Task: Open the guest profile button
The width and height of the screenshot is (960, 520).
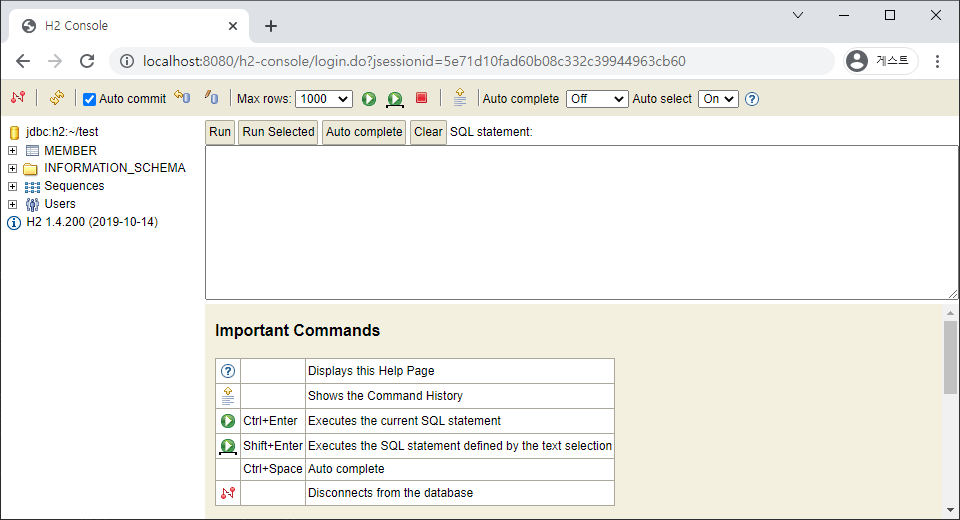Action: pyautogui.click(x=880, y=61)
